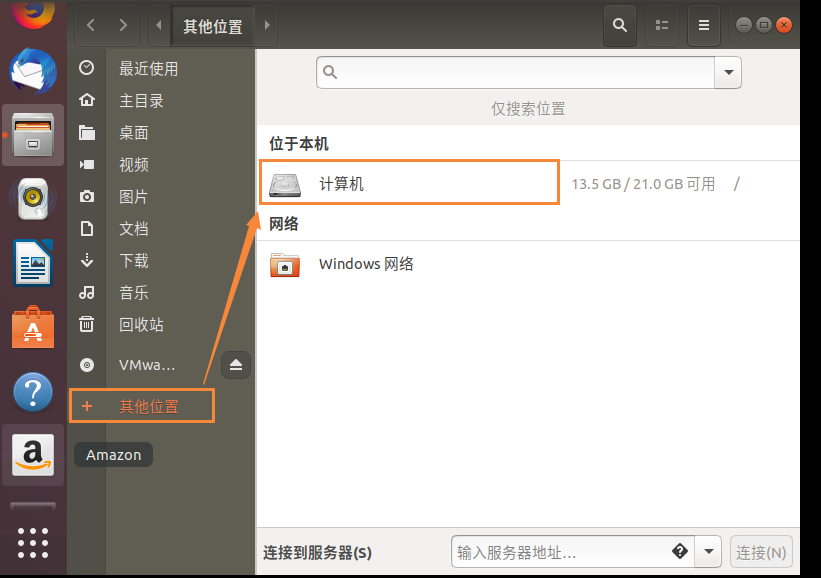Viewport: 821px width, 578px height.
Task: Click the 连接(N) button
Action: pos(761,552)
